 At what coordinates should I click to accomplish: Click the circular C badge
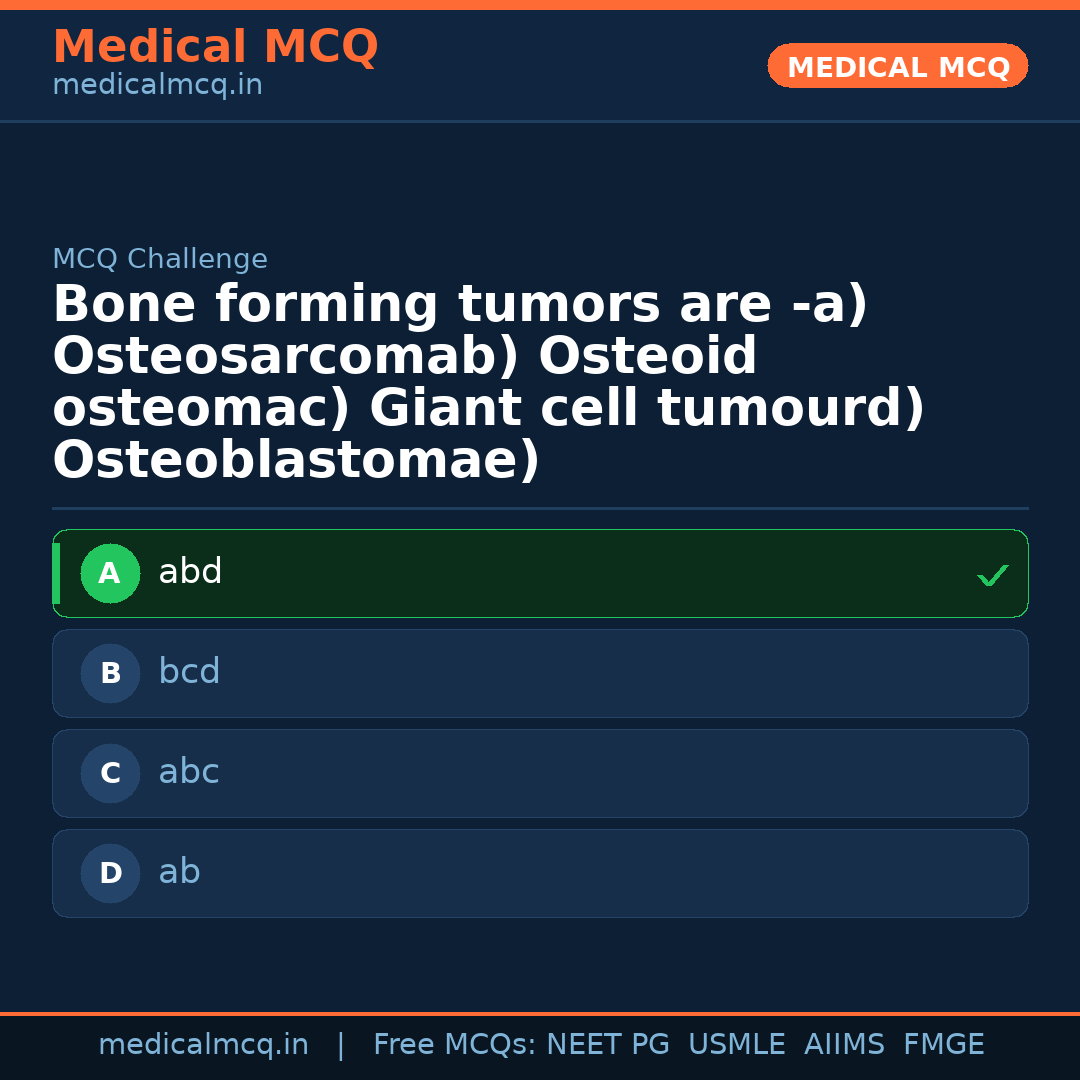click(110, 773)
